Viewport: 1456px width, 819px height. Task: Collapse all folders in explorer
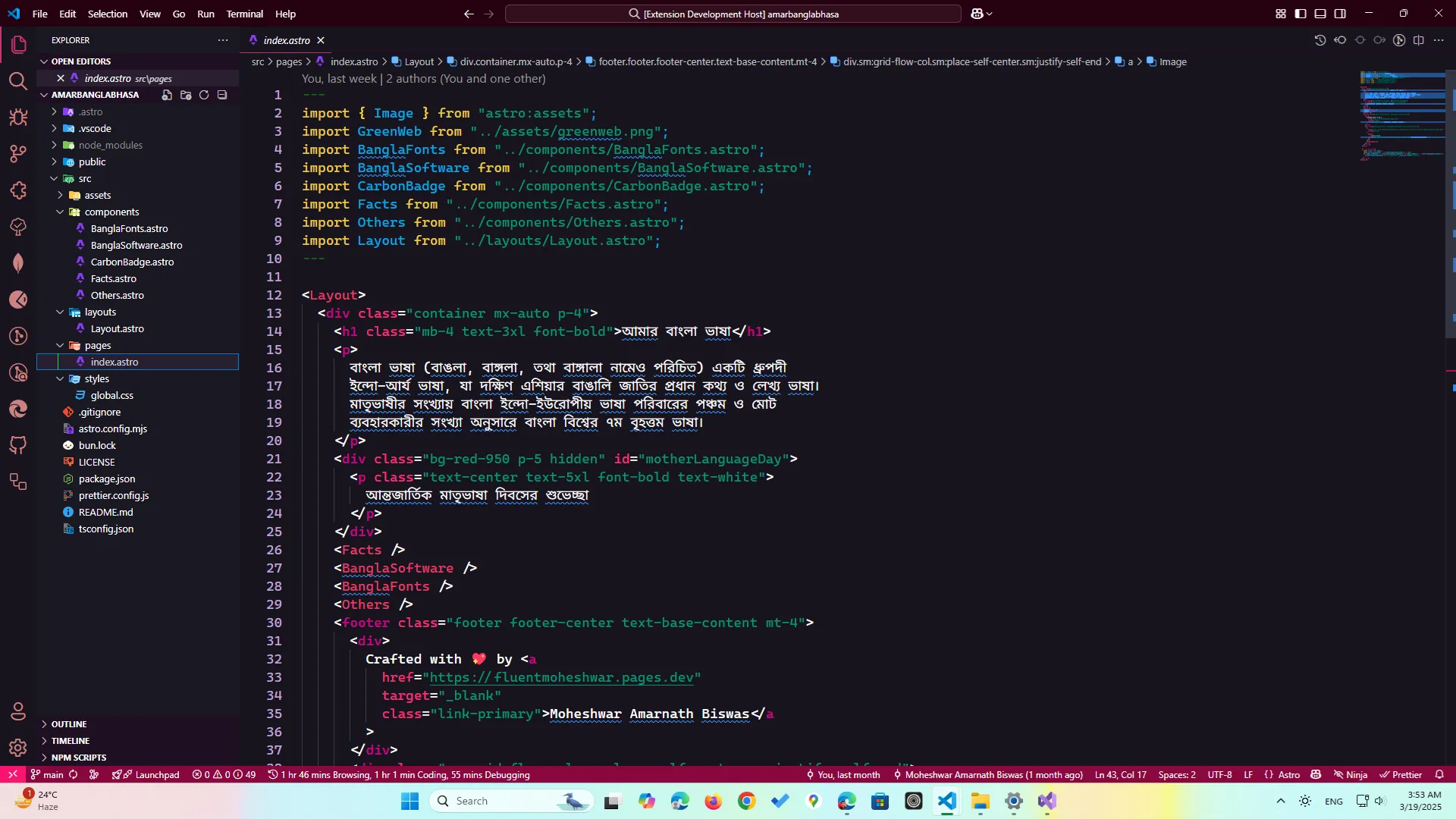[x=222, y=95]
